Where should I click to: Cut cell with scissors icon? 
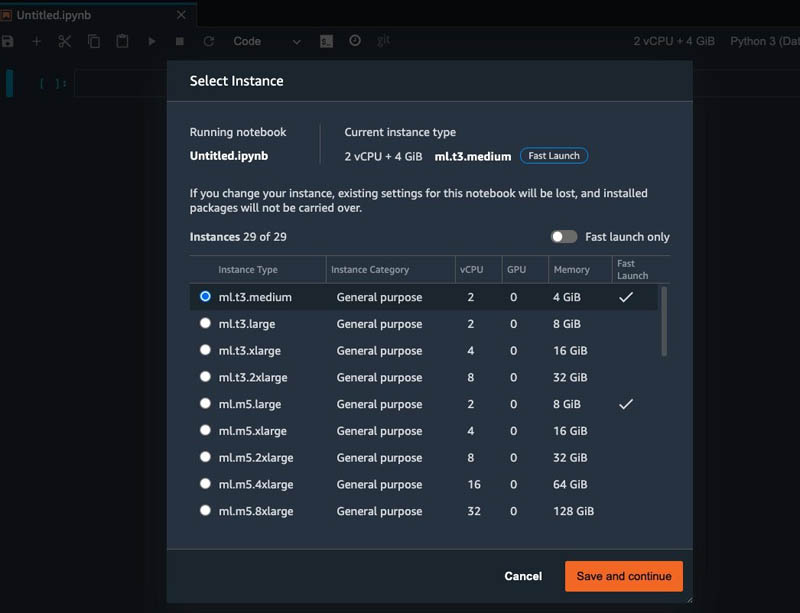point(64,41)
